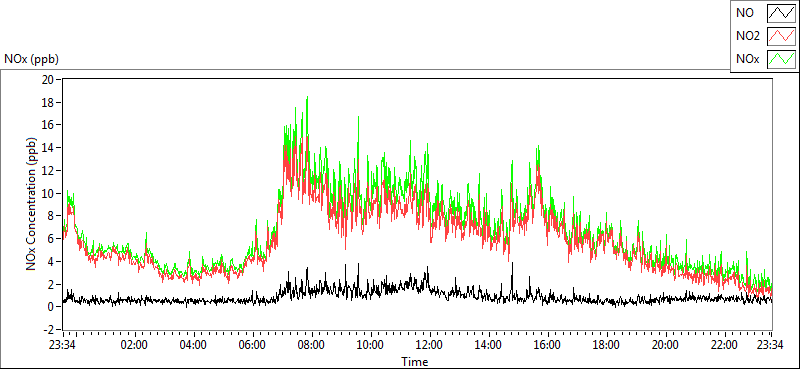Click the 14 value on the y-axis
Viewport: 800px width, 369px height.
[48, 148]
